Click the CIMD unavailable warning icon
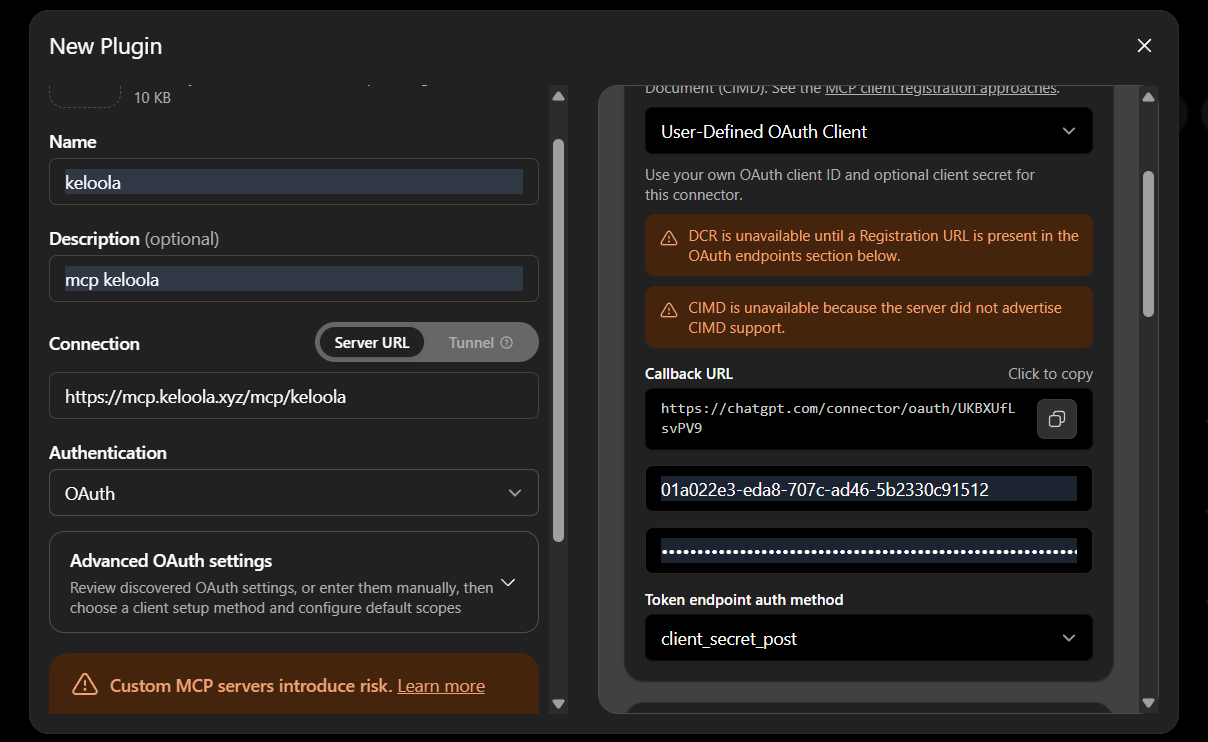Image resolution: width=1208 pixels, height=742 pixels. [669, 310]
